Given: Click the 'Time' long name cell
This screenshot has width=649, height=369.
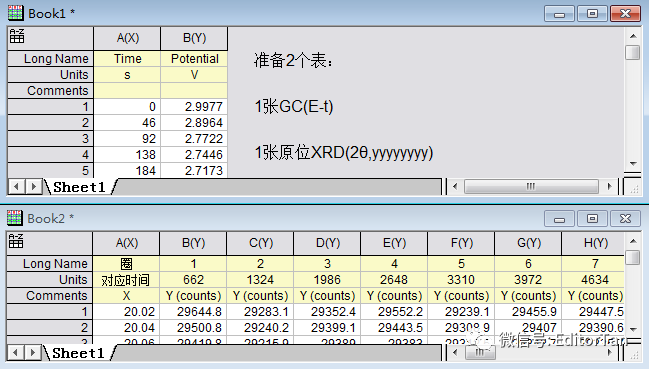Looking at the screenshot, I should pos(127,59).
